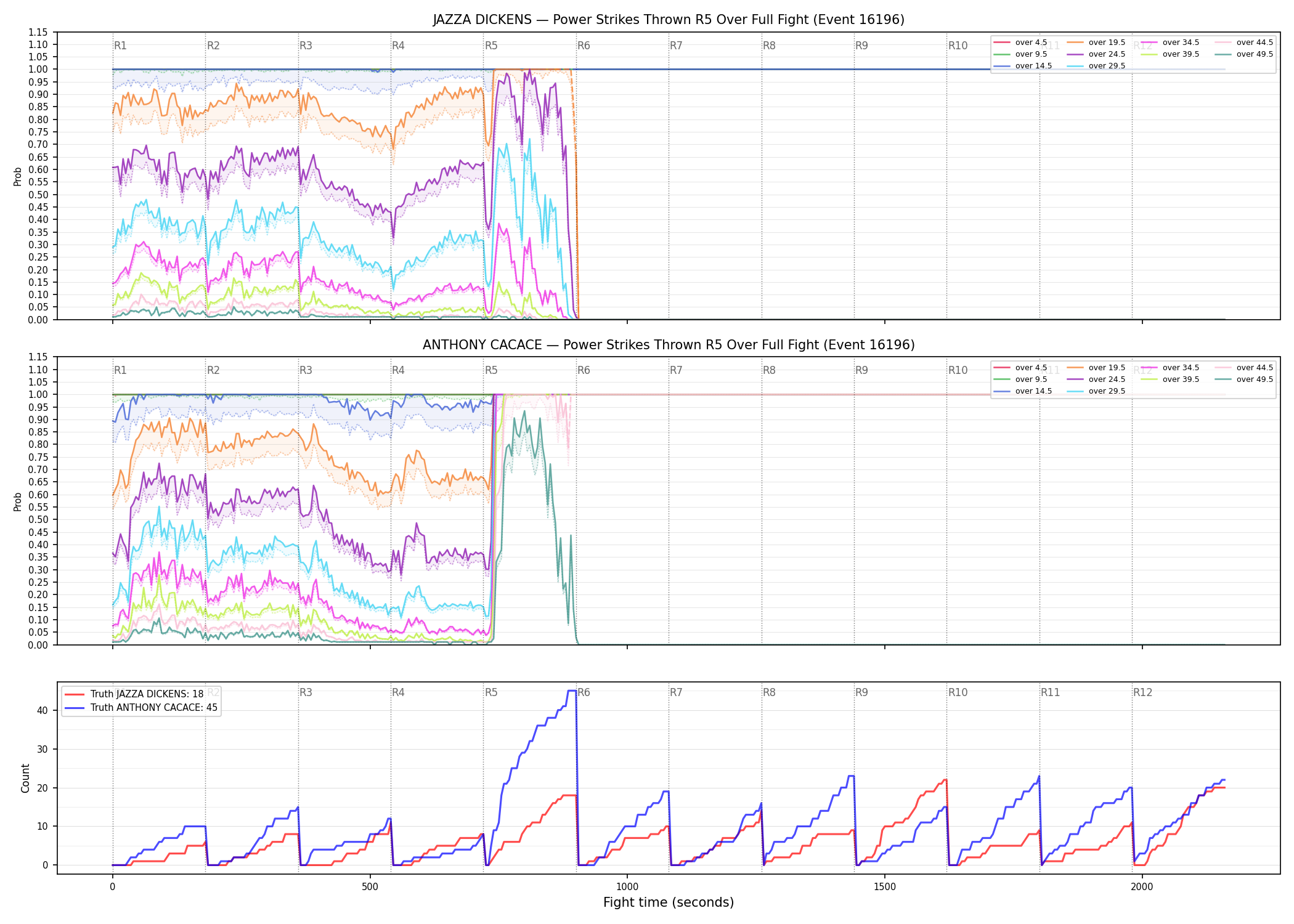Image resolution: width=1294 pixels, height=924 pixels.
Task: Click the JAZZA DICKENS chart title
Action: pos(669,20)
